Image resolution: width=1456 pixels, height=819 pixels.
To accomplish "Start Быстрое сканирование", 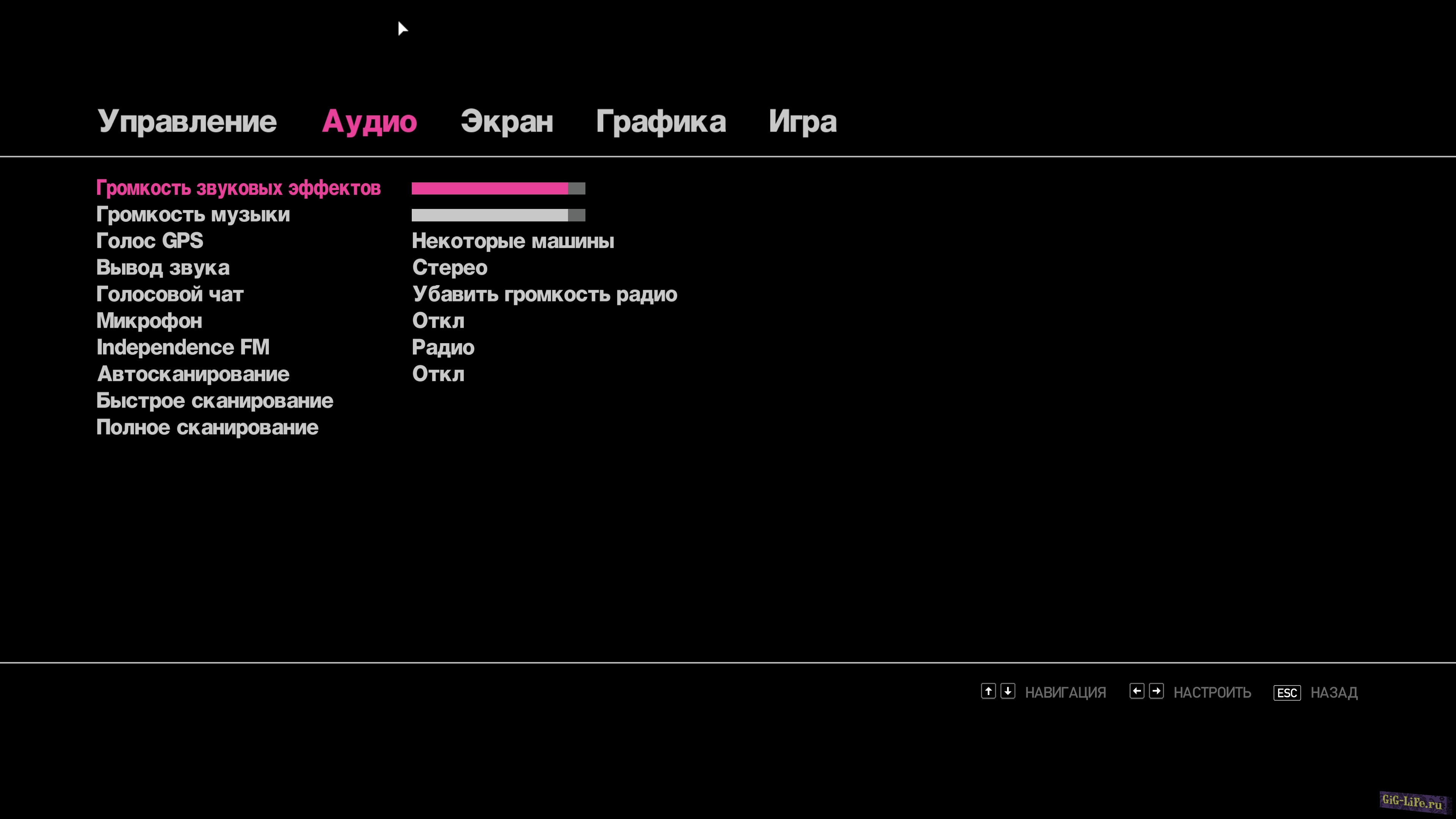I will [215, 401].
